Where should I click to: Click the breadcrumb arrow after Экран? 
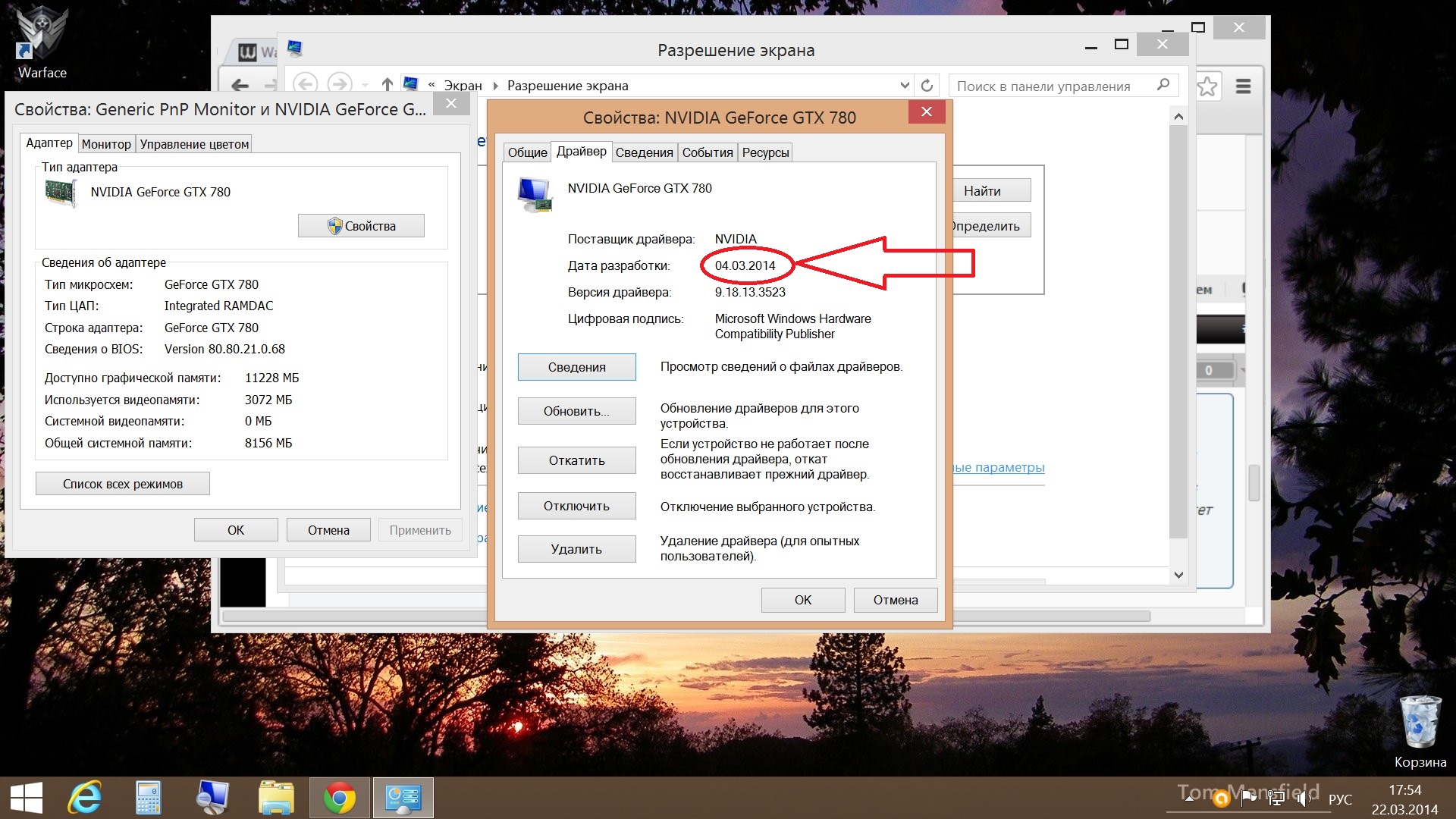coord(495,86)
